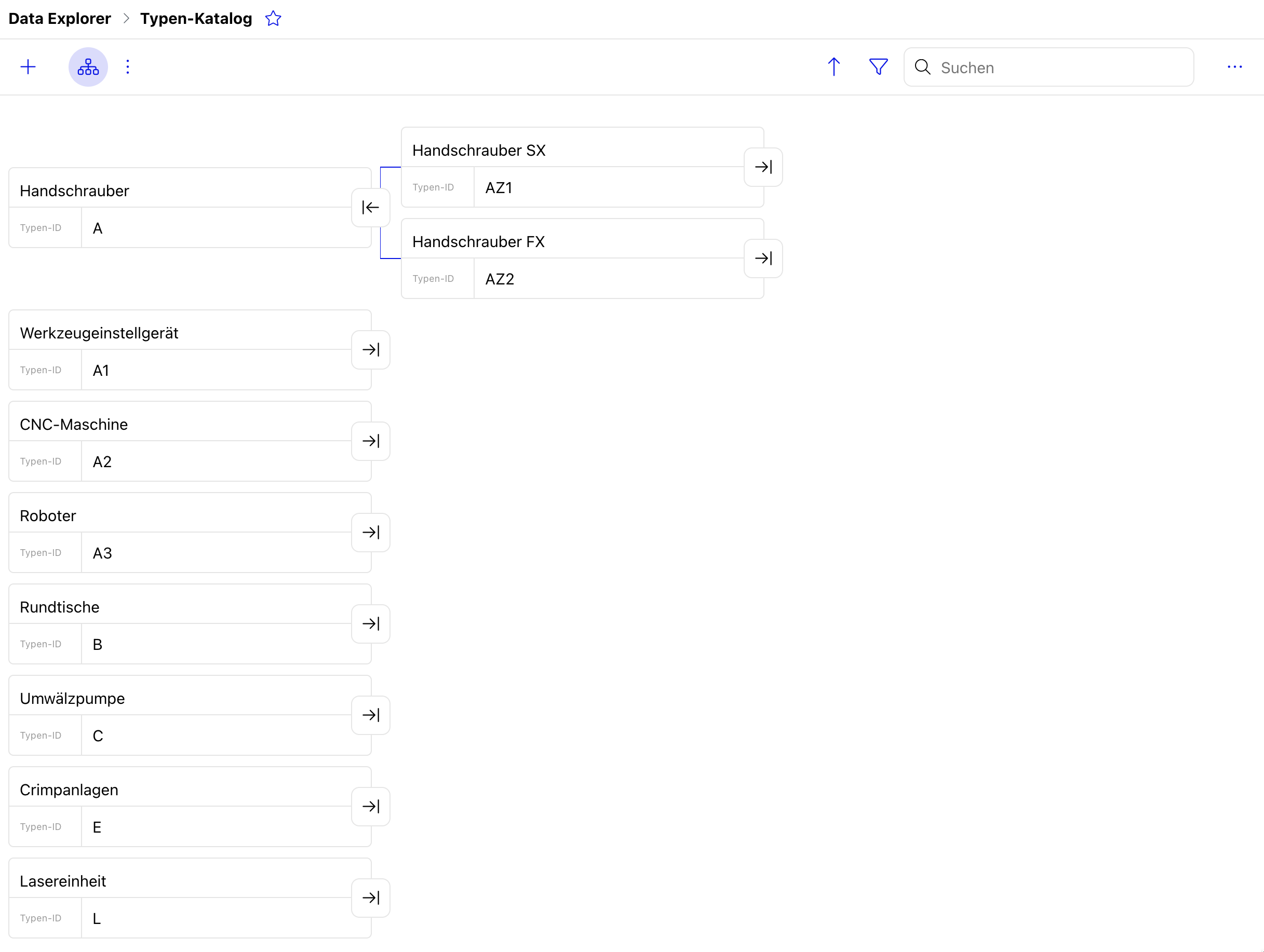Open the filter funnel icon
Screen dimensions: 1264x952
[x=878, y=67]
